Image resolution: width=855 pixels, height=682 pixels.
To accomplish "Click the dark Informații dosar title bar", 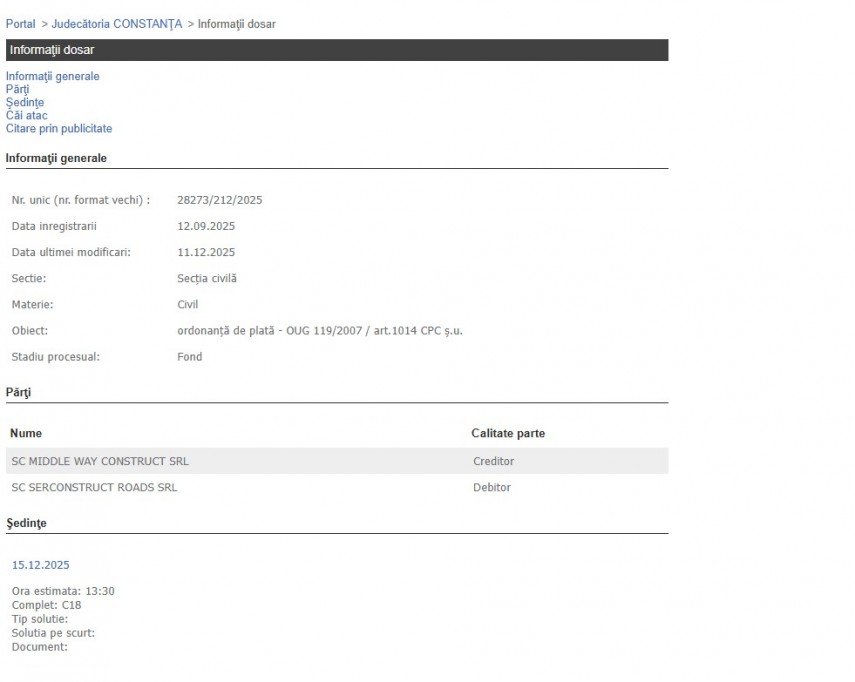I will click(x=336, y=50).
